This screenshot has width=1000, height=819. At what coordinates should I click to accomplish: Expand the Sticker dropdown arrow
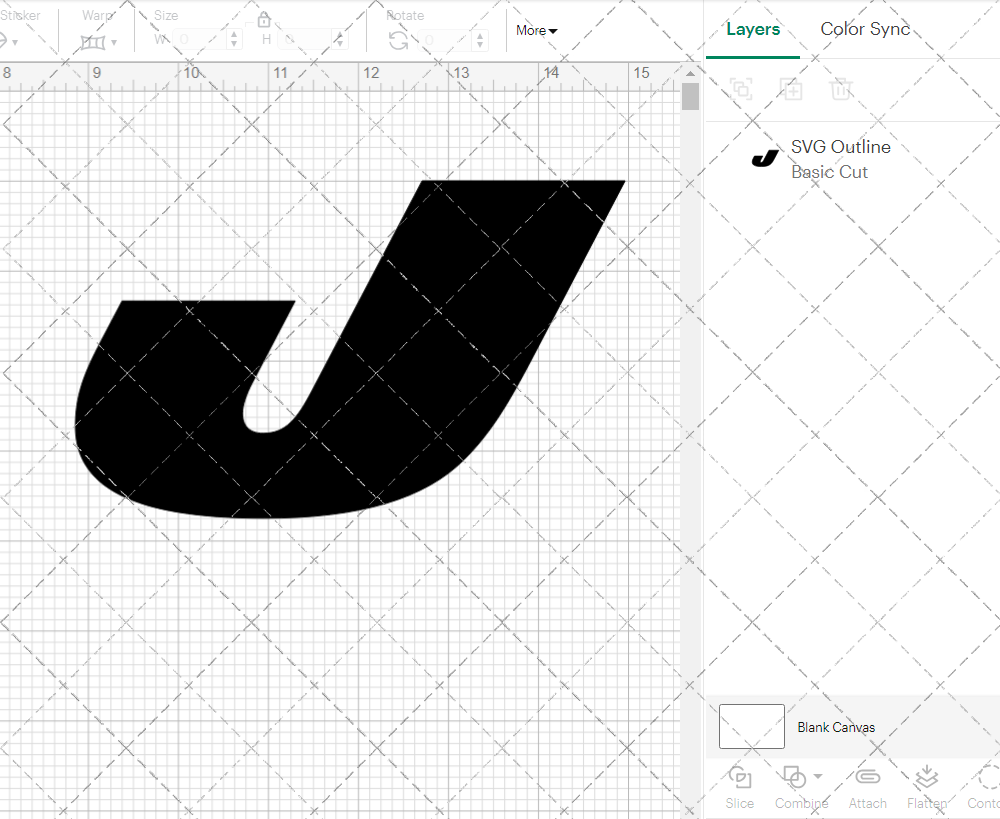(x=15, y=43)
